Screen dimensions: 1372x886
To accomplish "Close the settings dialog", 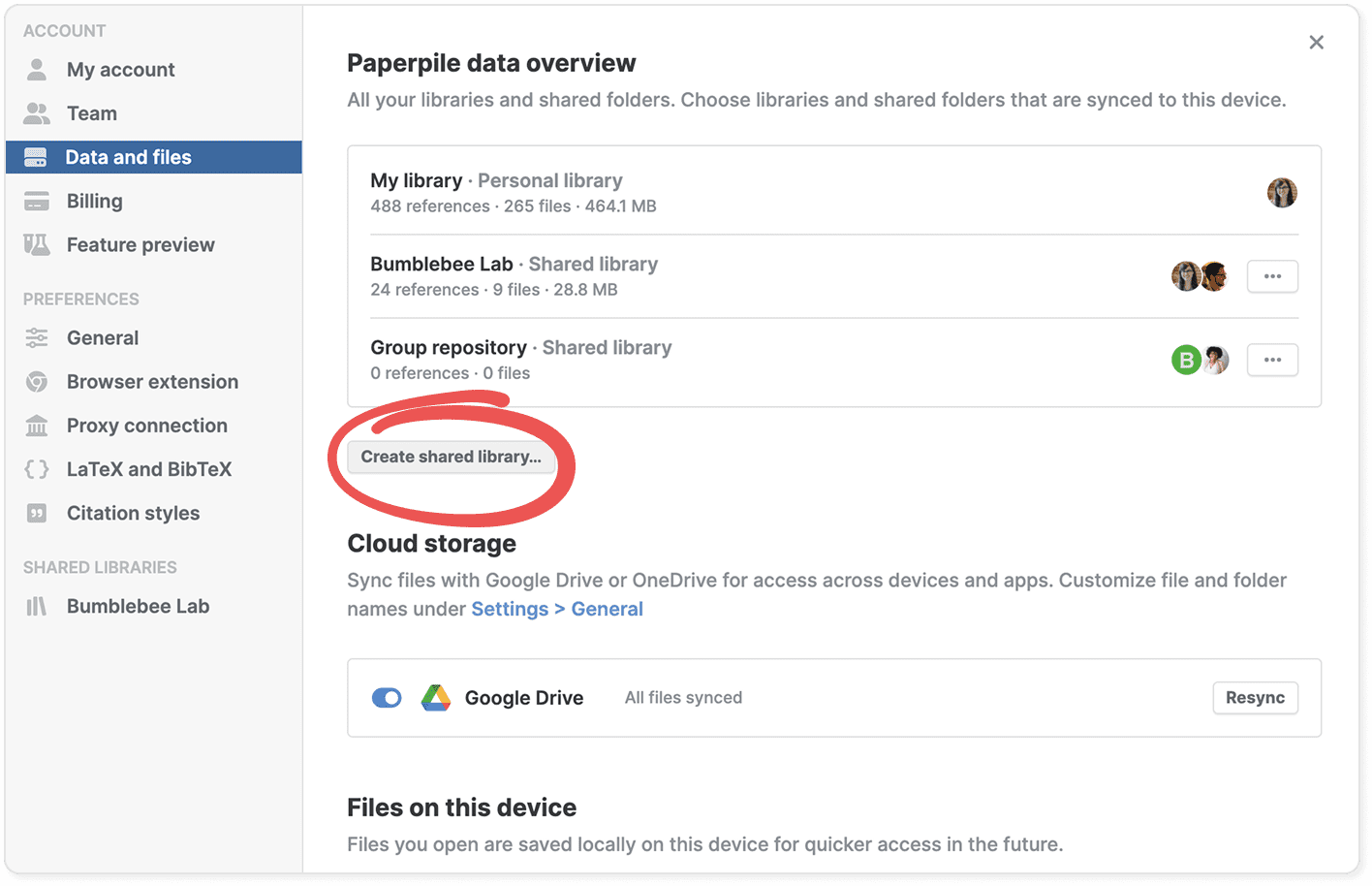I will tap(1316, 43).
